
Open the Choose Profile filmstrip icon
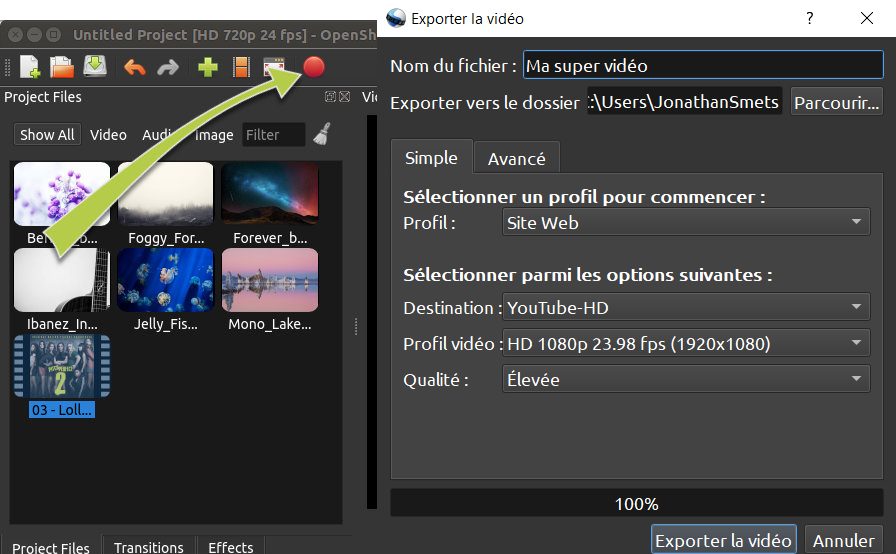point(241,67)
